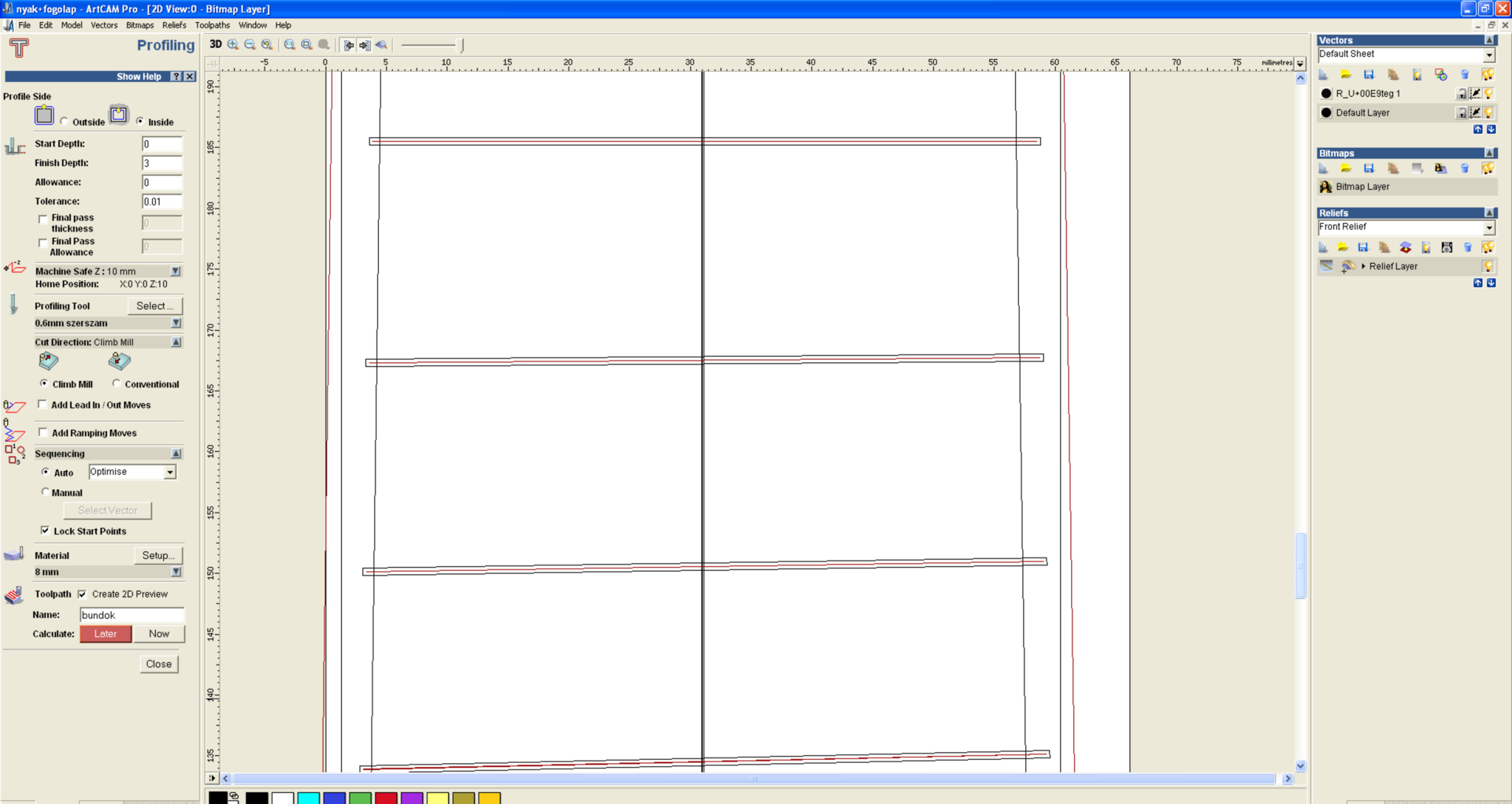Screen dimensions: 1512x804
Task: Select the Outside profile side option
Action: pos(65,122)
